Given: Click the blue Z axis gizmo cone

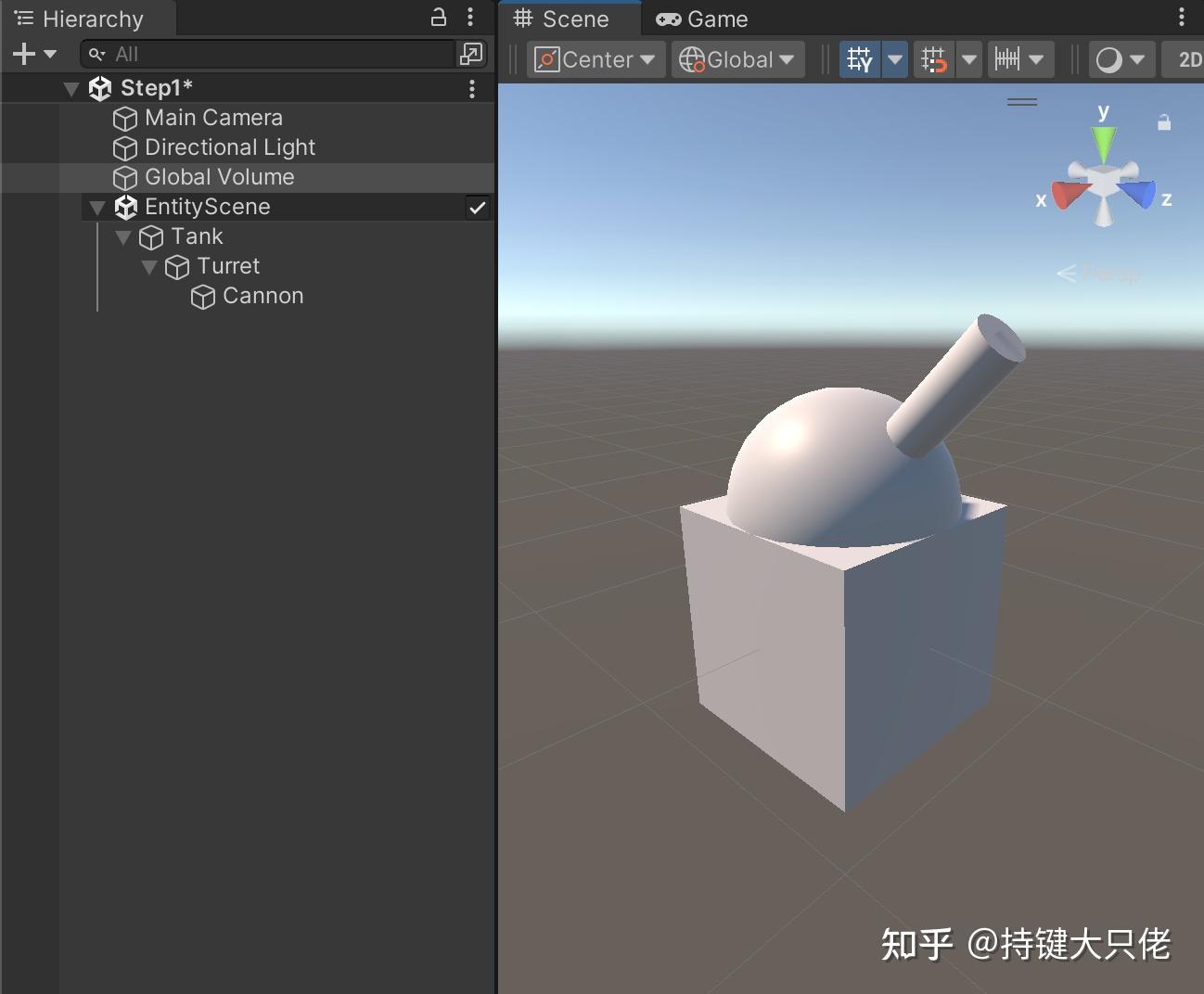Looking at the screenshot, I should [x=1138, y=194].
